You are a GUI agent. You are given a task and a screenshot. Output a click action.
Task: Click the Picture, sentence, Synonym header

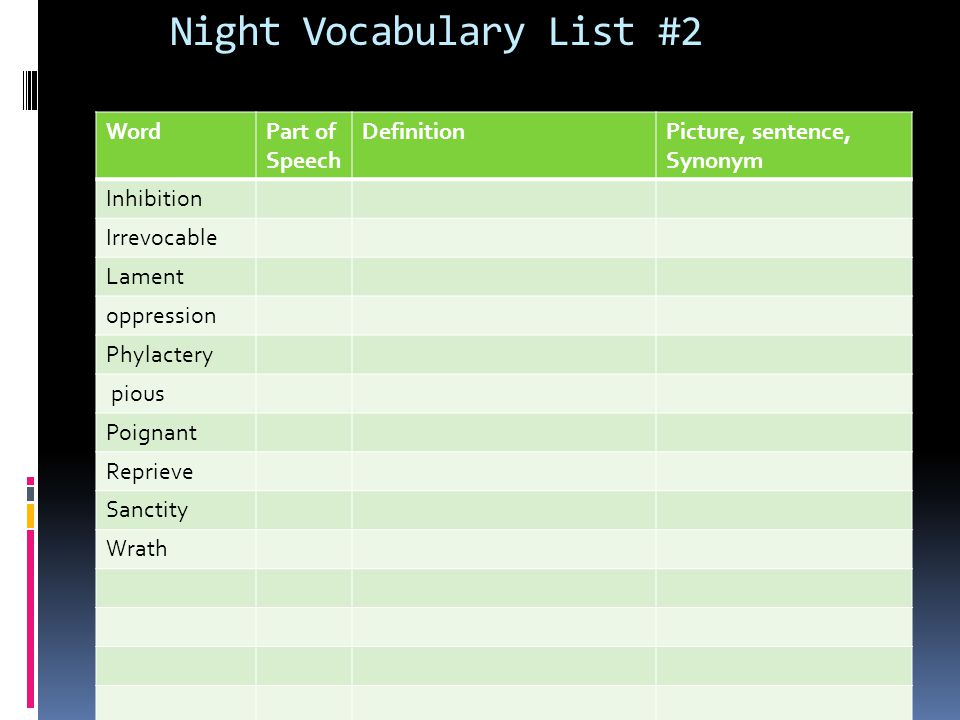pos(784,145)
